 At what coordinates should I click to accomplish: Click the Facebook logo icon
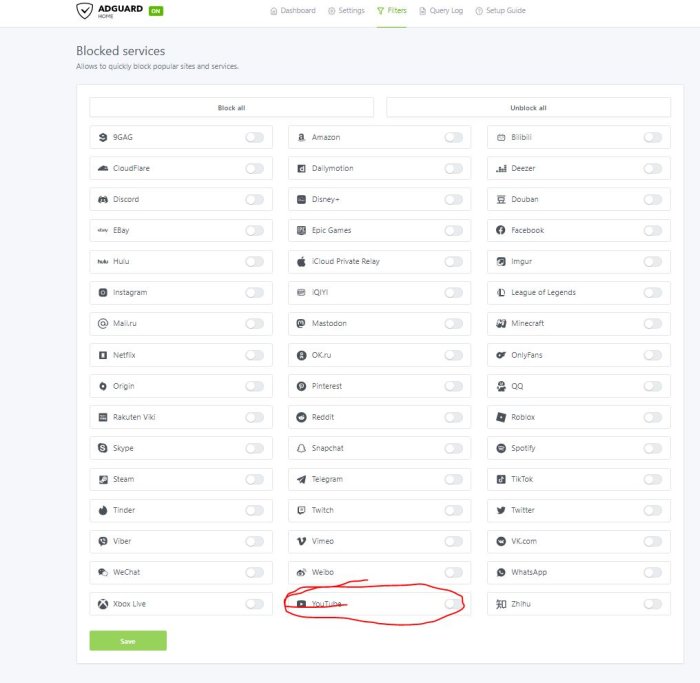[x=500, y=230]
